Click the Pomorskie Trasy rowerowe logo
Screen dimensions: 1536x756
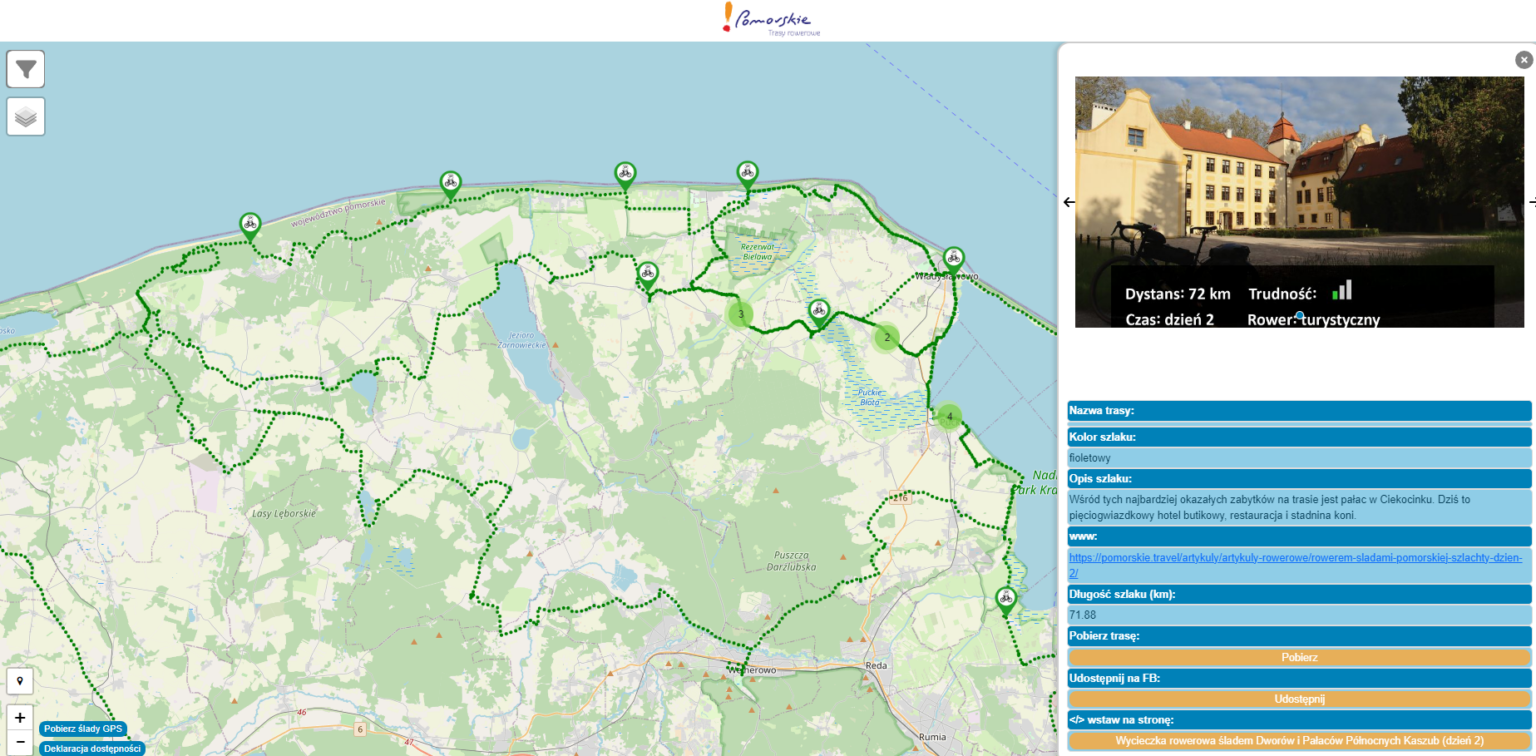[x=768, y=19]
